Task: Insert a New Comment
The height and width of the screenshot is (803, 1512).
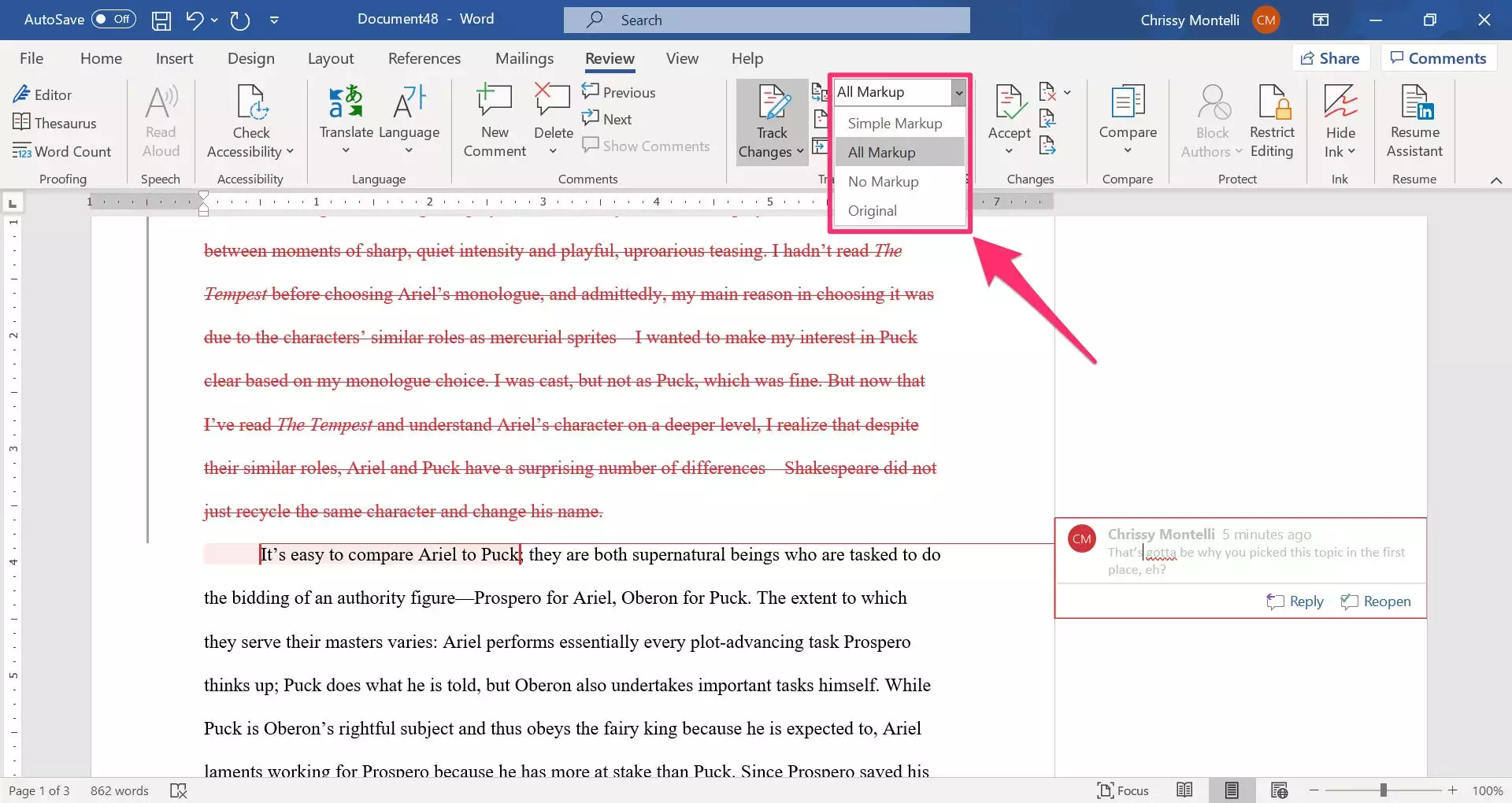Action: point(495,120)
